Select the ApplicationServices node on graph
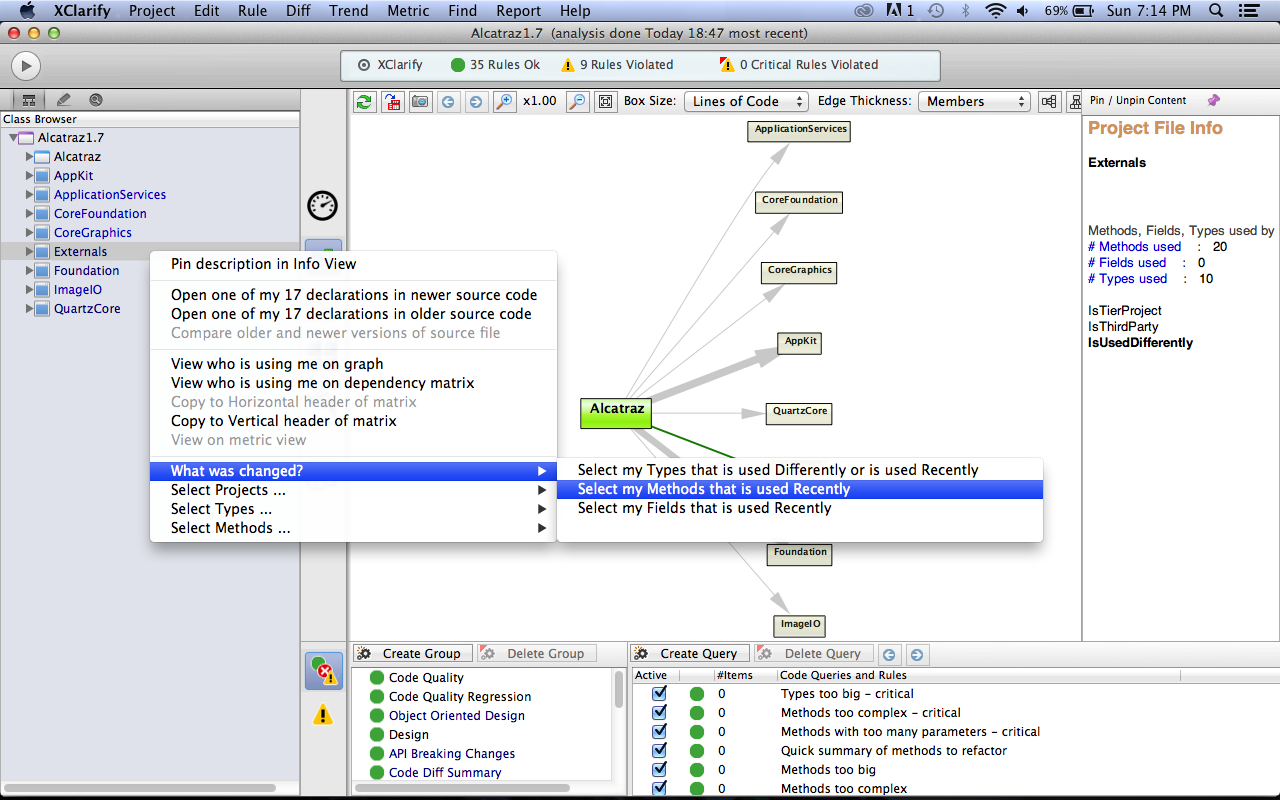 [799, 131]
